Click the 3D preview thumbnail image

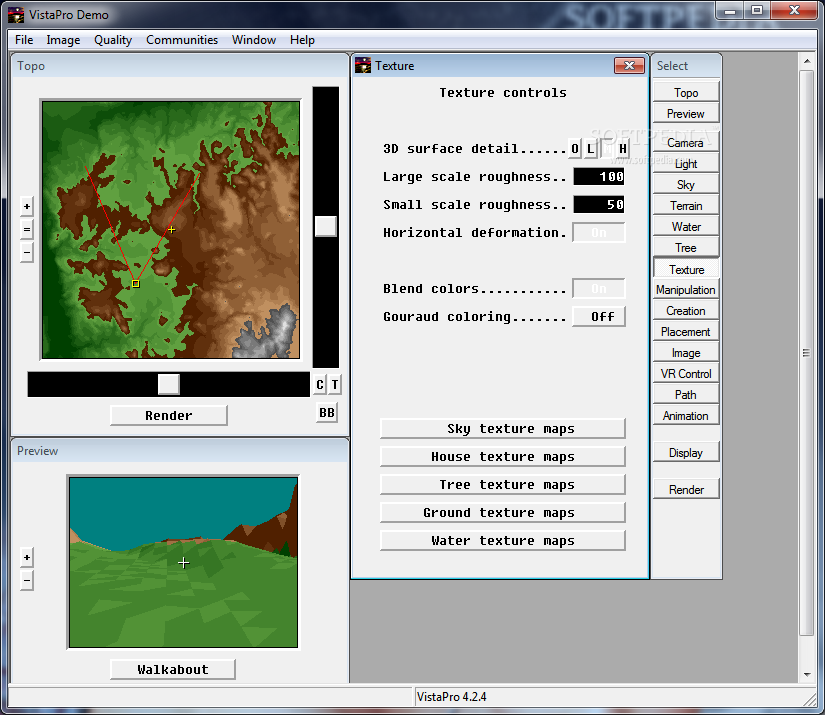[x=183, y=562]
